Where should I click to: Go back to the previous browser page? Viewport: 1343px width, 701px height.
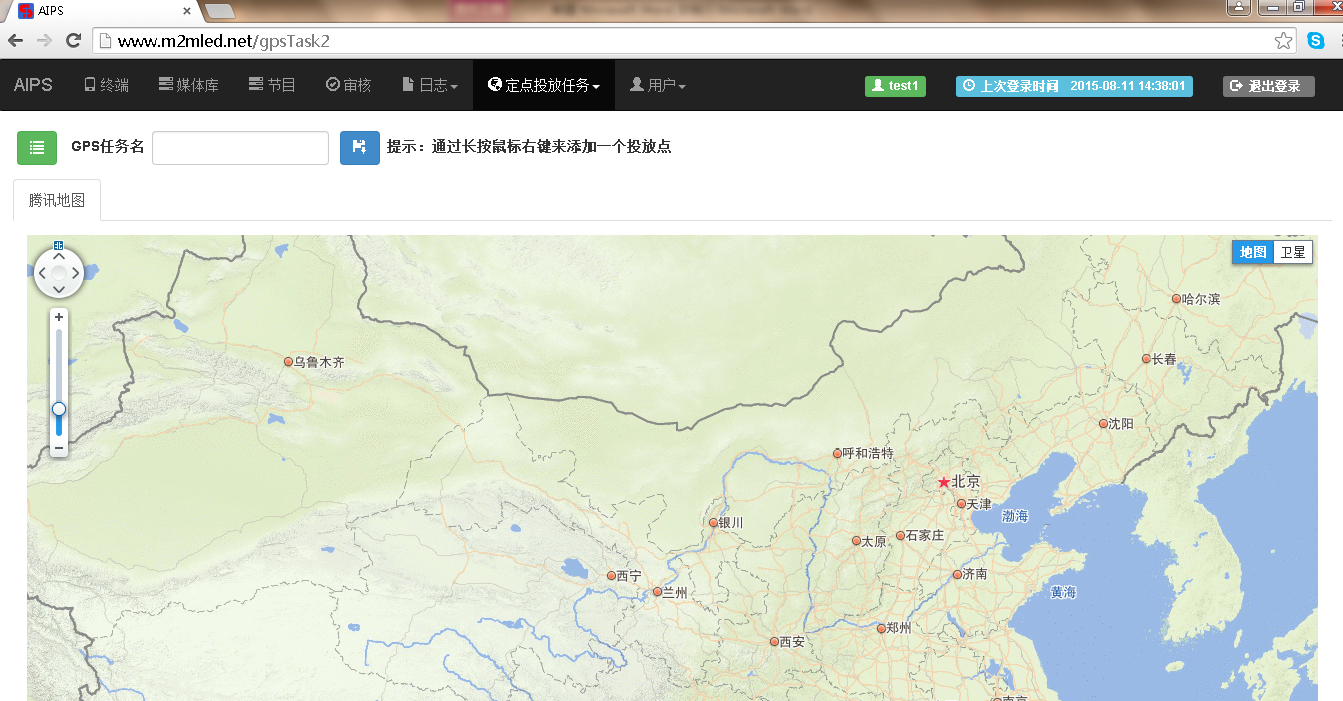click(x=16, y=41)
